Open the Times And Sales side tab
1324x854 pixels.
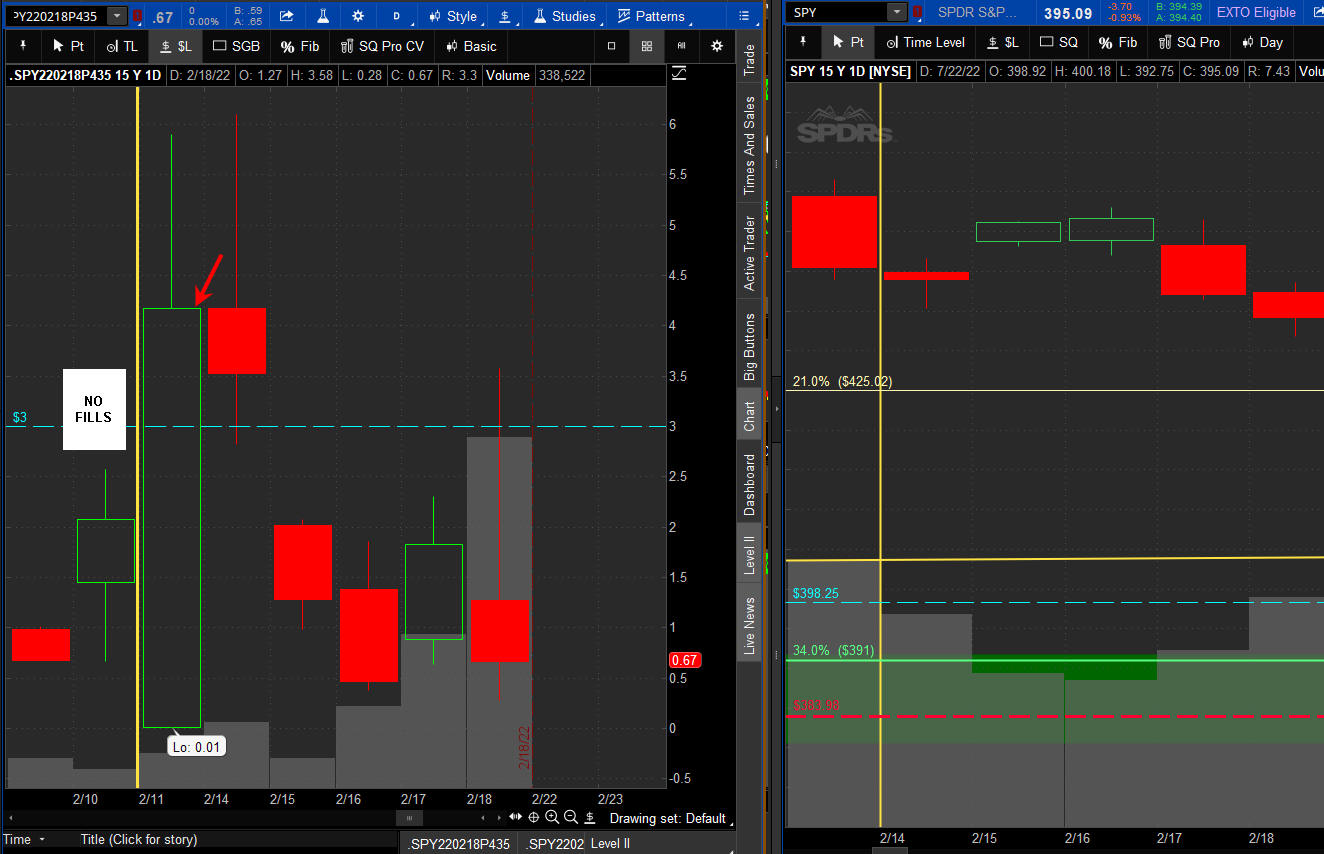[x=749, y=146]
